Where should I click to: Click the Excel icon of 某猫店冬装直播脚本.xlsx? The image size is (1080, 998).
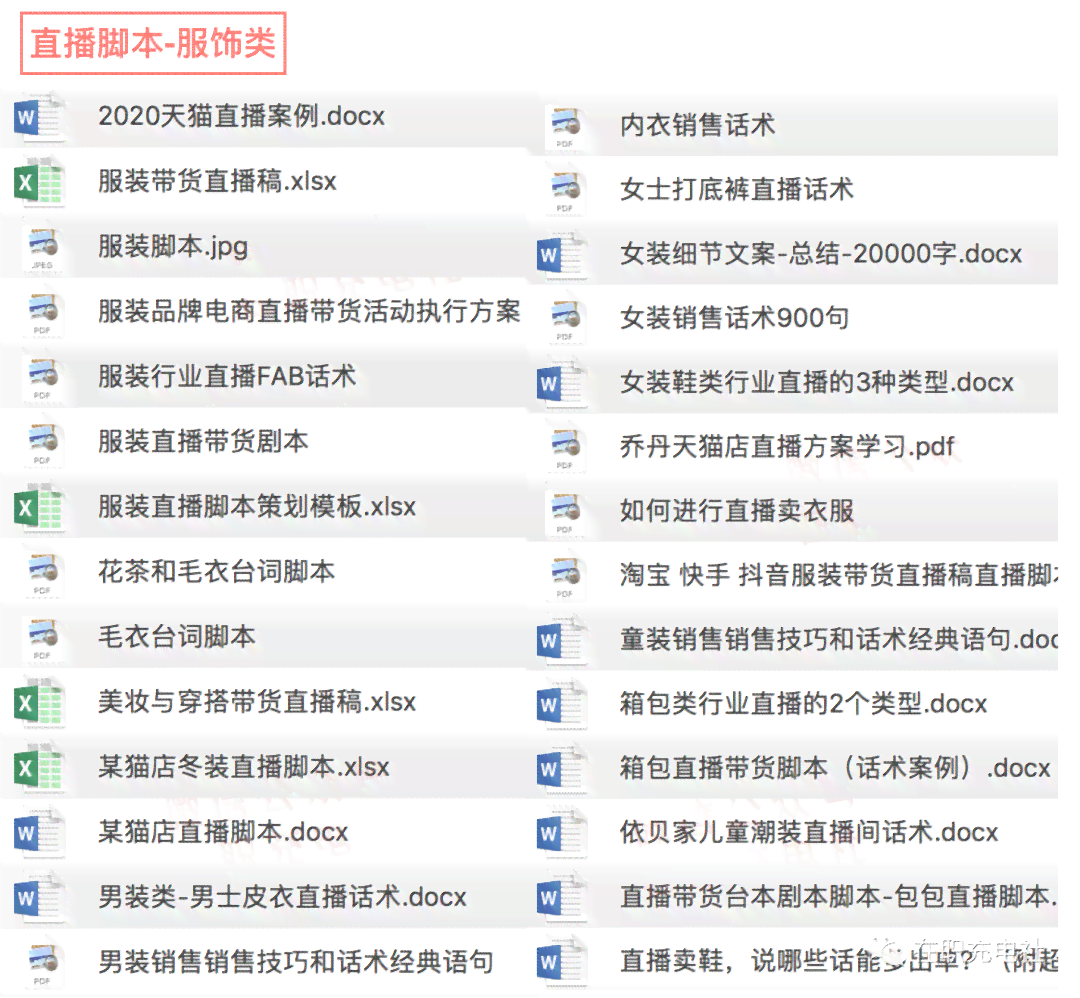coord(40,768)
